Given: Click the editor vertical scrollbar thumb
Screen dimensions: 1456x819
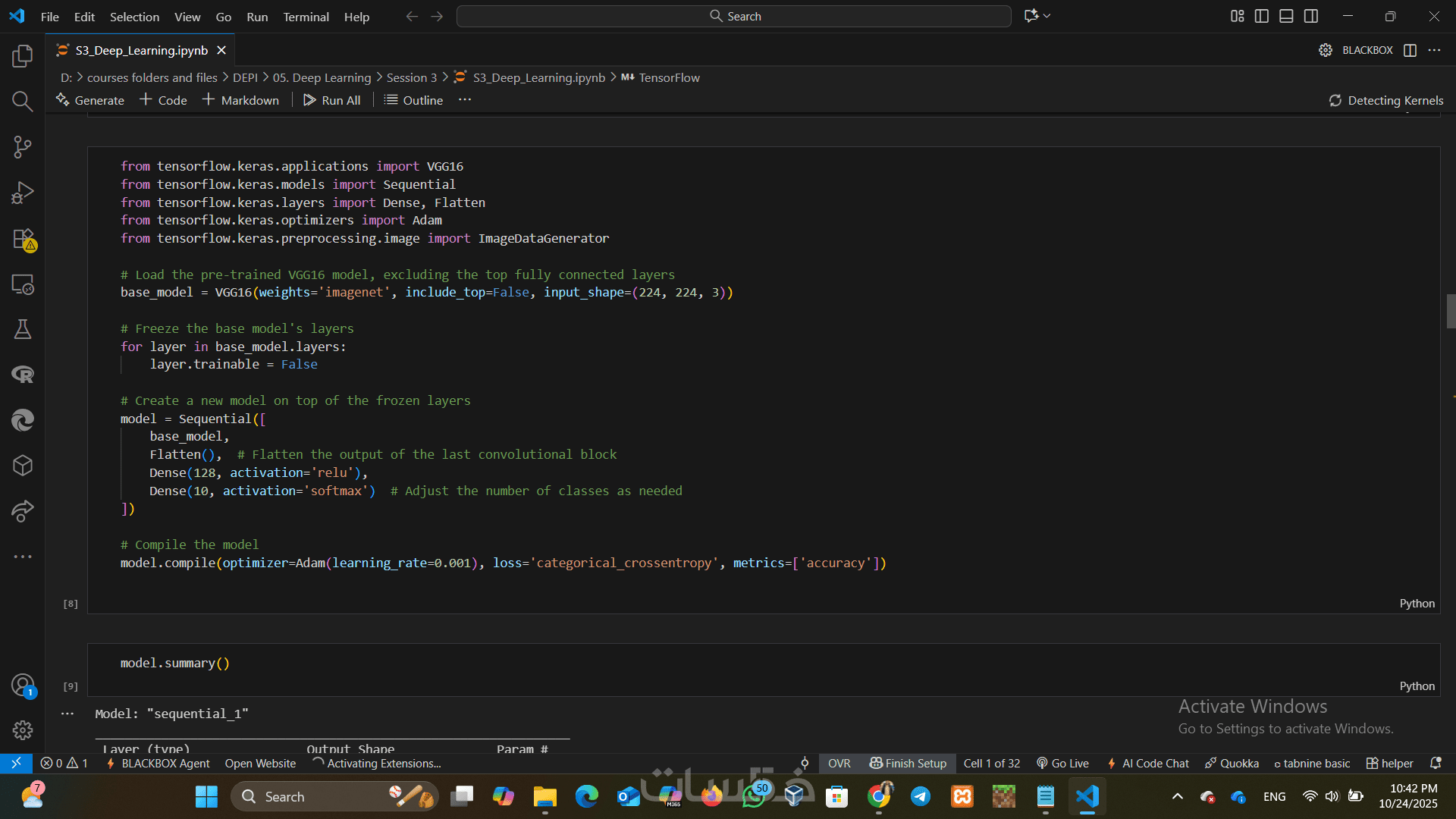Looking at the screenshot, I should (x=1450, y=311).
